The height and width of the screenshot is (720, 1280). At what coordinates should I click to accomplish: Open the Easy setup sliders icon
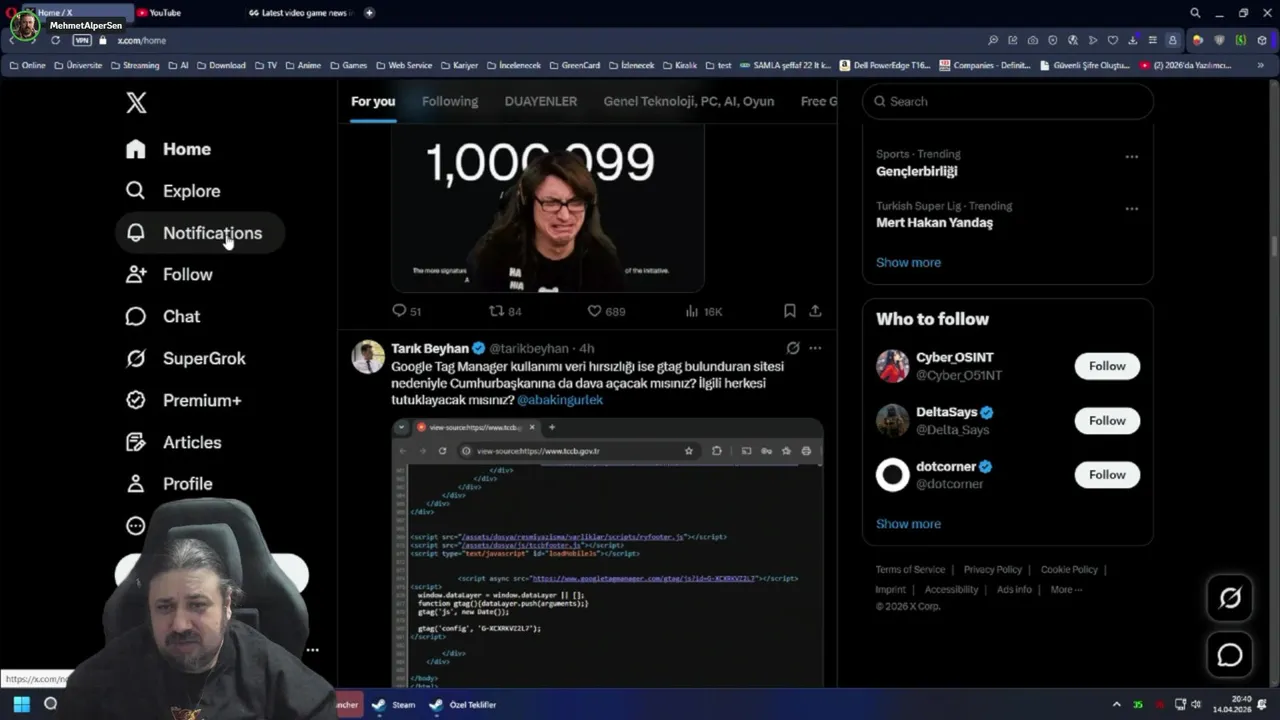click(1152, 40)
